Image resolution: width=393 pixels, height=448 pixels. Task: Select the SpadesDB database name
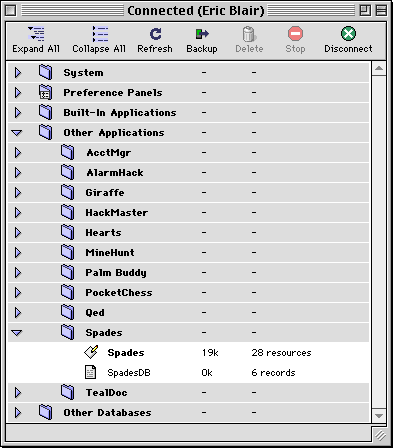pos(129,373)
